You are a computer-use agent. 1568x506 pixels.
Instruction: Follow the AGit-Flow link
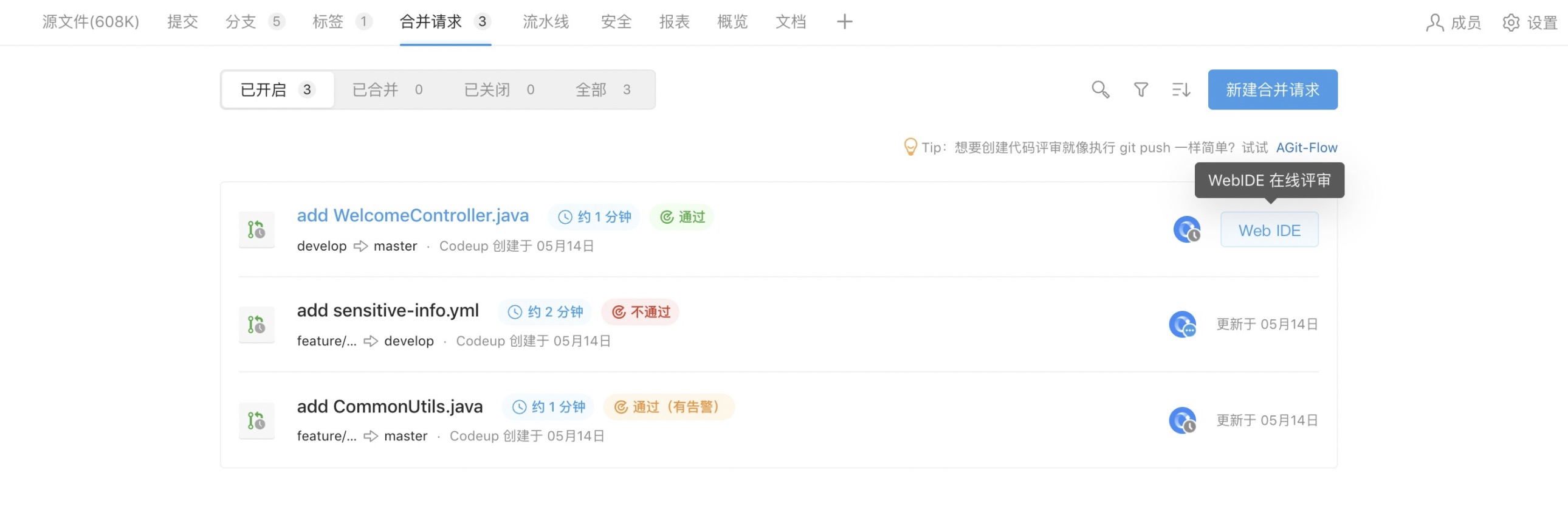pos(1306,147)
